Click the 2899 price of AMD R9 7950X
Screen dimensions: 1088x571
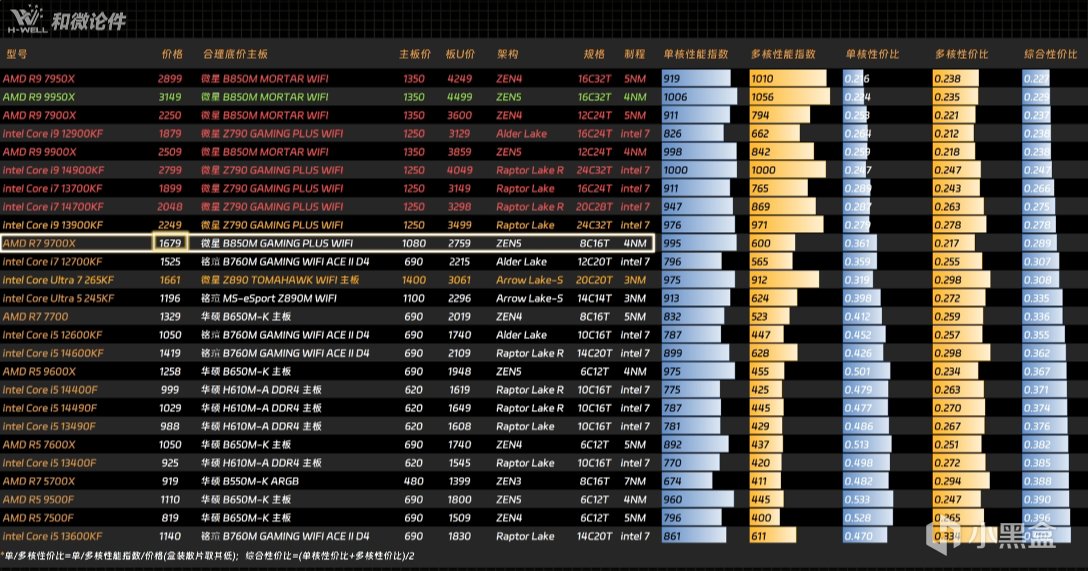point(170,79)
